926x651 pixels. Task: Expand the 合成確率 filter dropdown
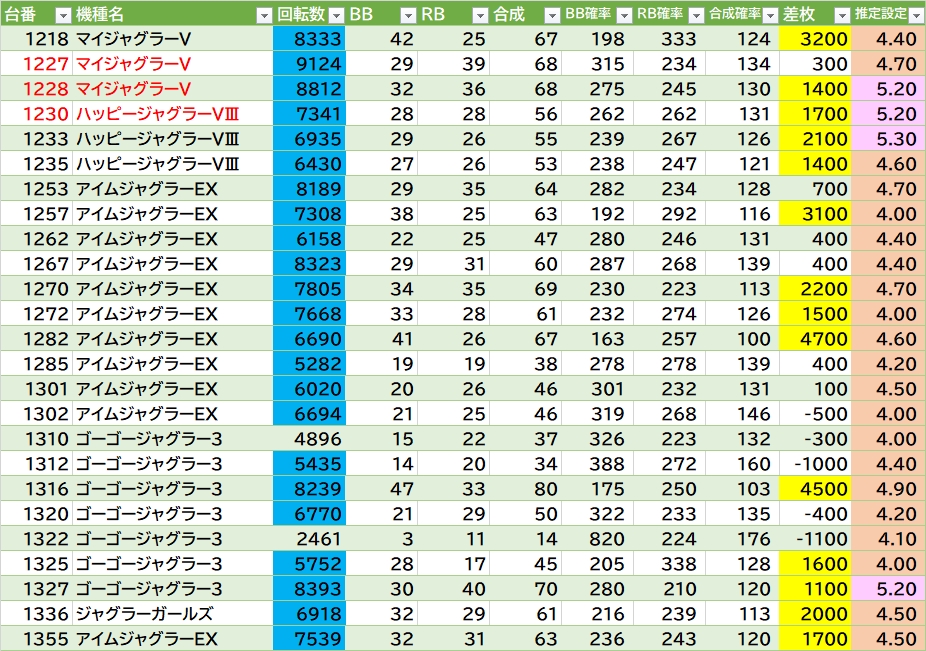[768, 15]
